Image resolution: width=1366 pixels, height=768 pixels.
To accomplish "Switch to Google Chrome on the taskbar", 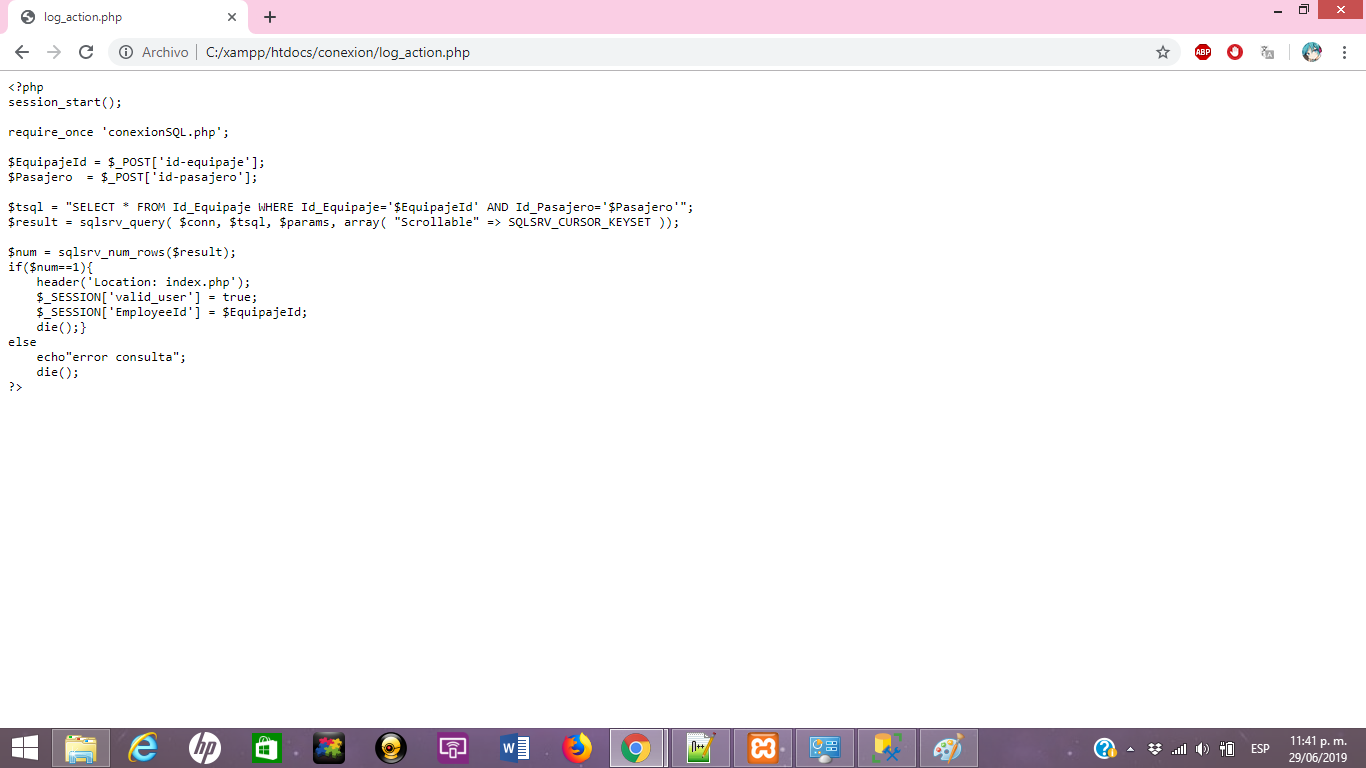I will pyautogui.click(x=637, y=748).
